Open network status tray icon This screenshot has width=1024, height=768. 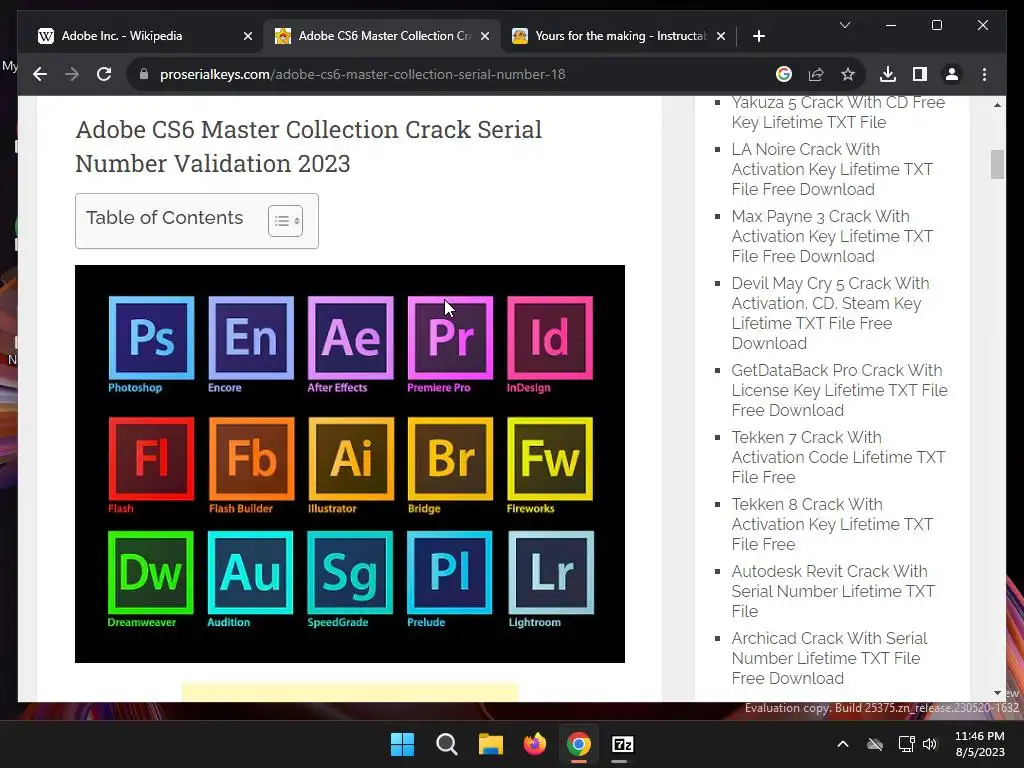pyautogui.click(x=906, y=744)
